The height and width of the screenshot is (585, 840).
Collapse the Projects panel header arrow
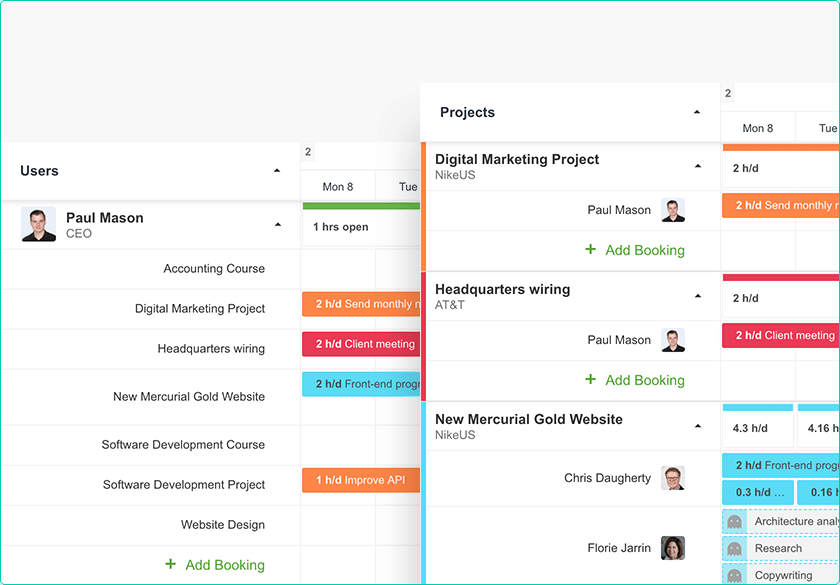tap(697, 113)
